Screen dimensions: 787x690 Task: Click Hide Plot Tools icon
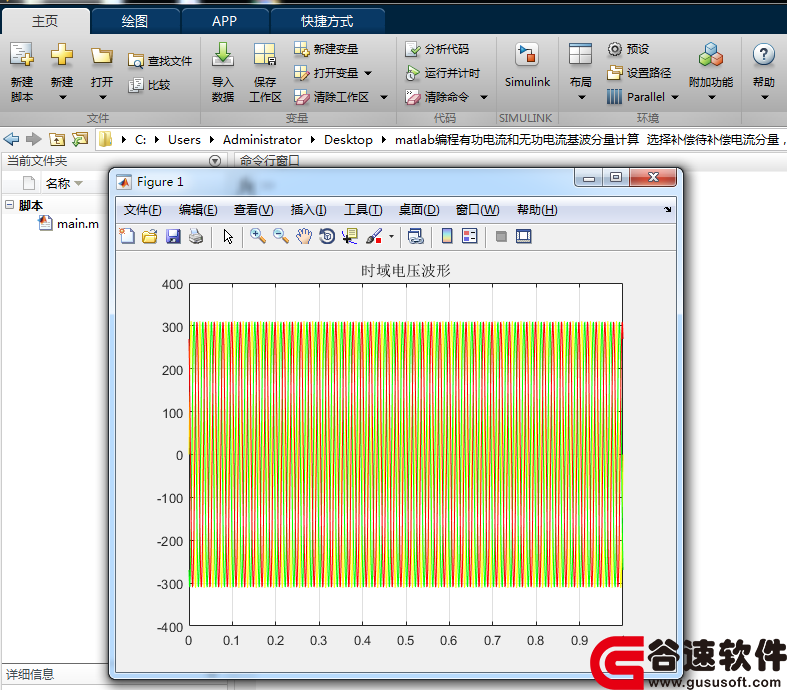501,236
